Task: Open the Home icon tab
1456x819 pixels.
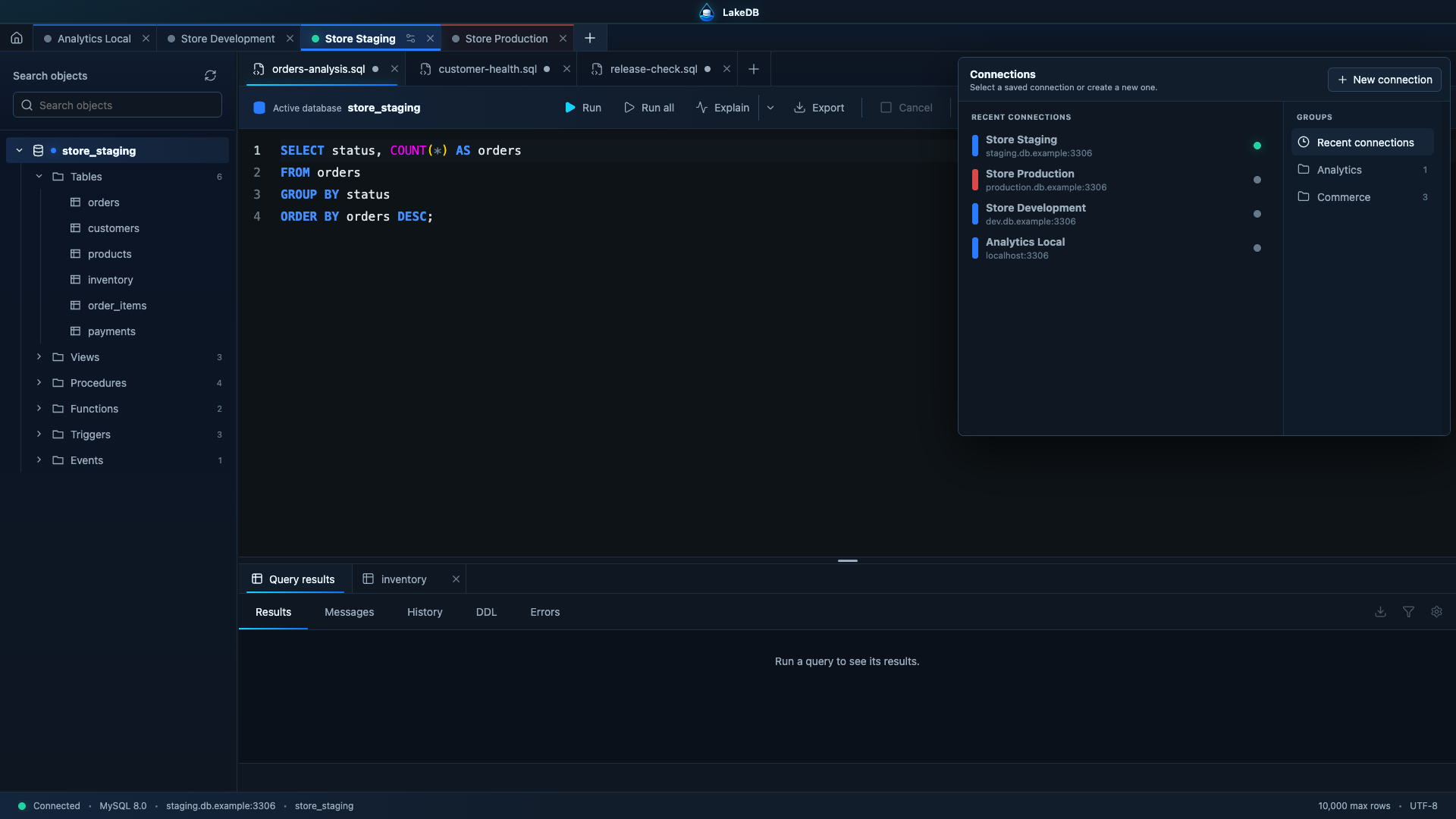Action: (17, 38)
